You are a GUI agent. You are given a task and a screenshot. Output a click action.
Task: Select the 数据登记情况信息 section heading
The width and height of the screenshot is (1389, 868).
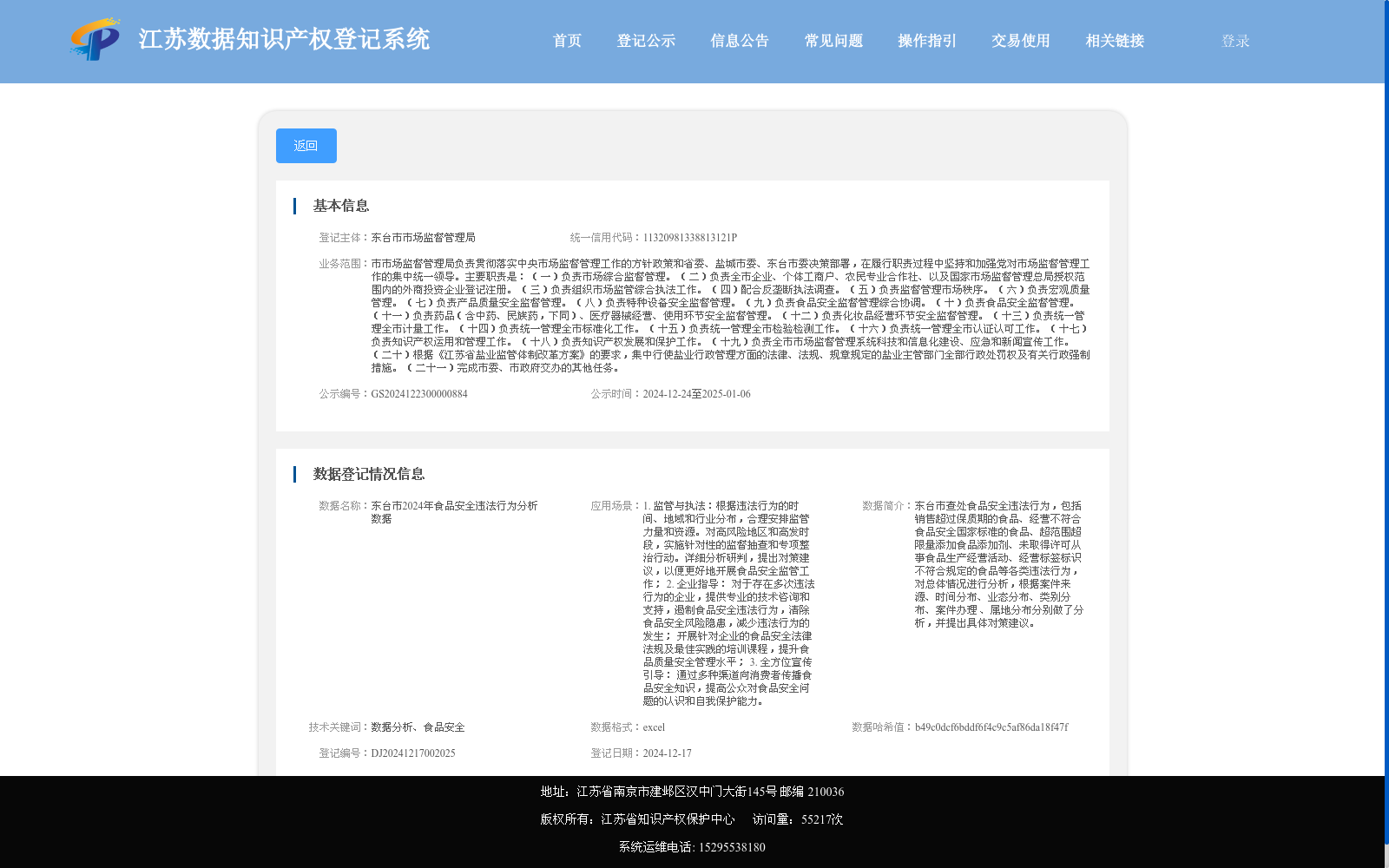click(369, 474)
